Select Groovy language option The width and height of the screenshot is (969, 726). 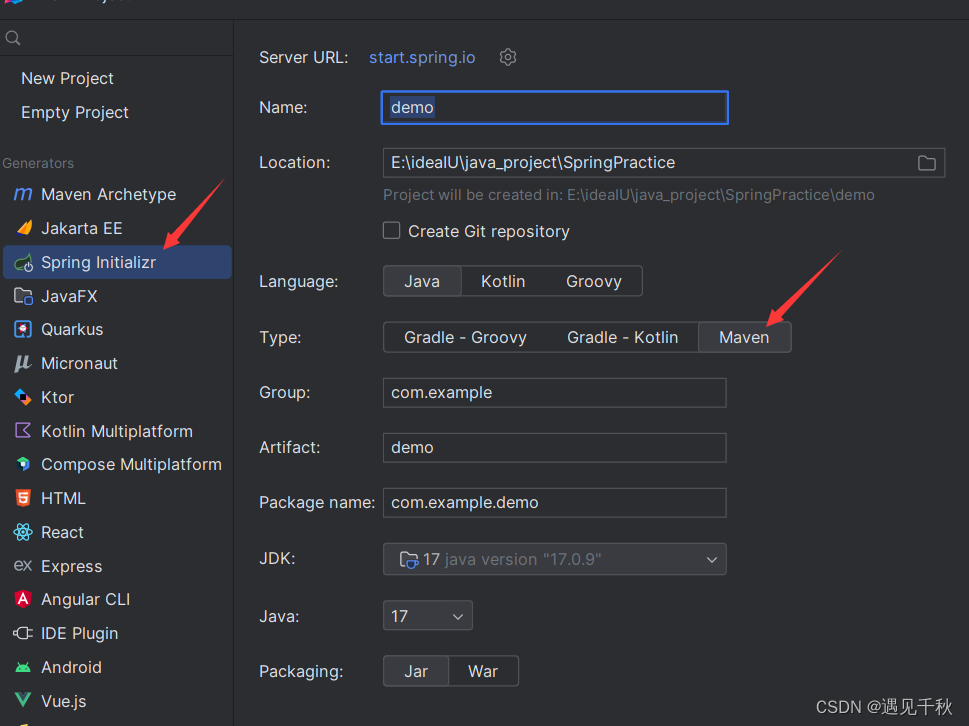(x=594, y=281)
